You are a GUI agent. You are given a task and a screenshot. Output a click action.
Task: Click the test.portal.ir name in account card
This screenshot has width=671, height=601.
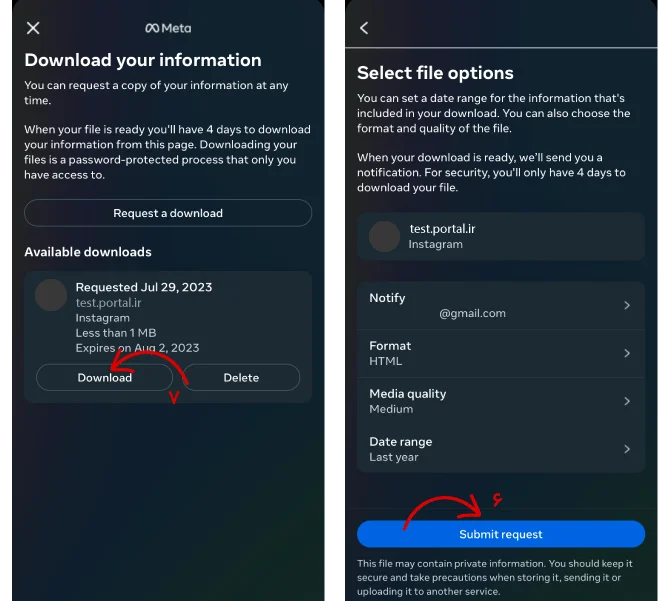pos(442,228)
